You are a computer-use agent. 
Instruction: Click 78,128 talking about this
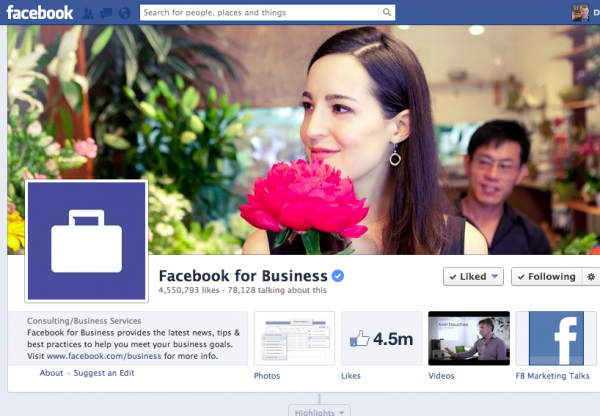(x=277, y=290)
